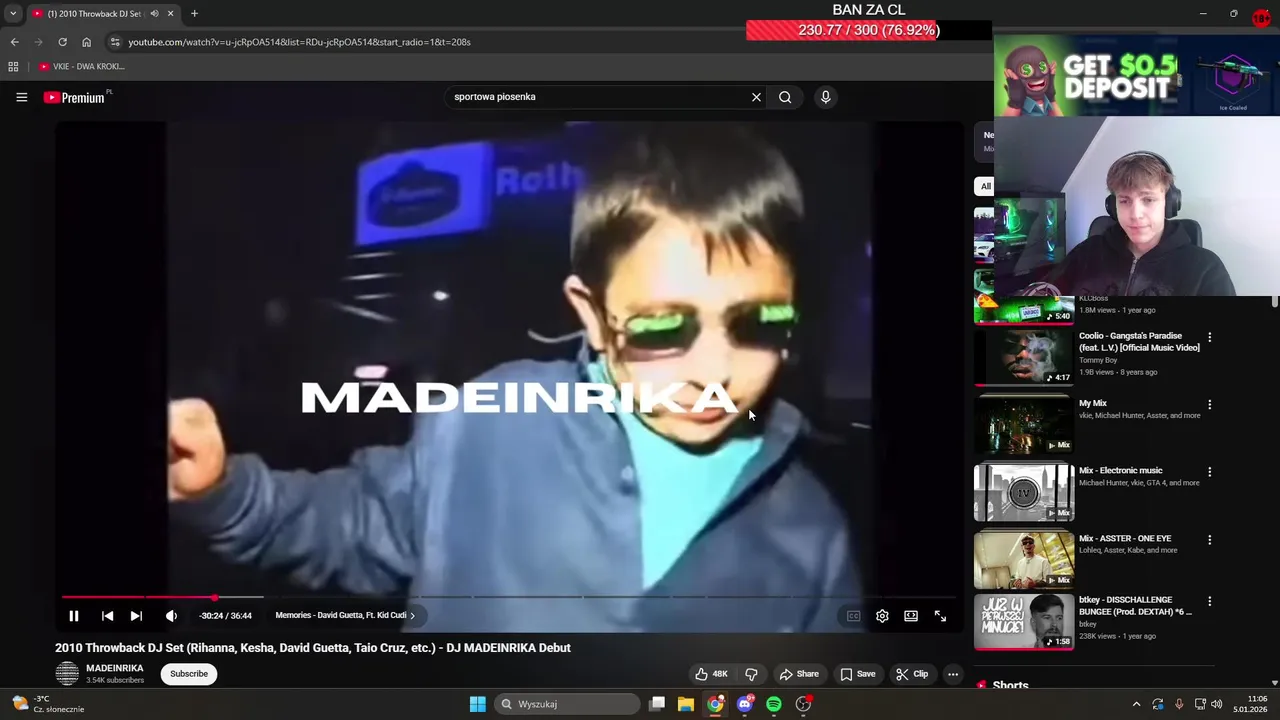Open 'Mix - ASSTER - ONE EYE' title

1125,538
